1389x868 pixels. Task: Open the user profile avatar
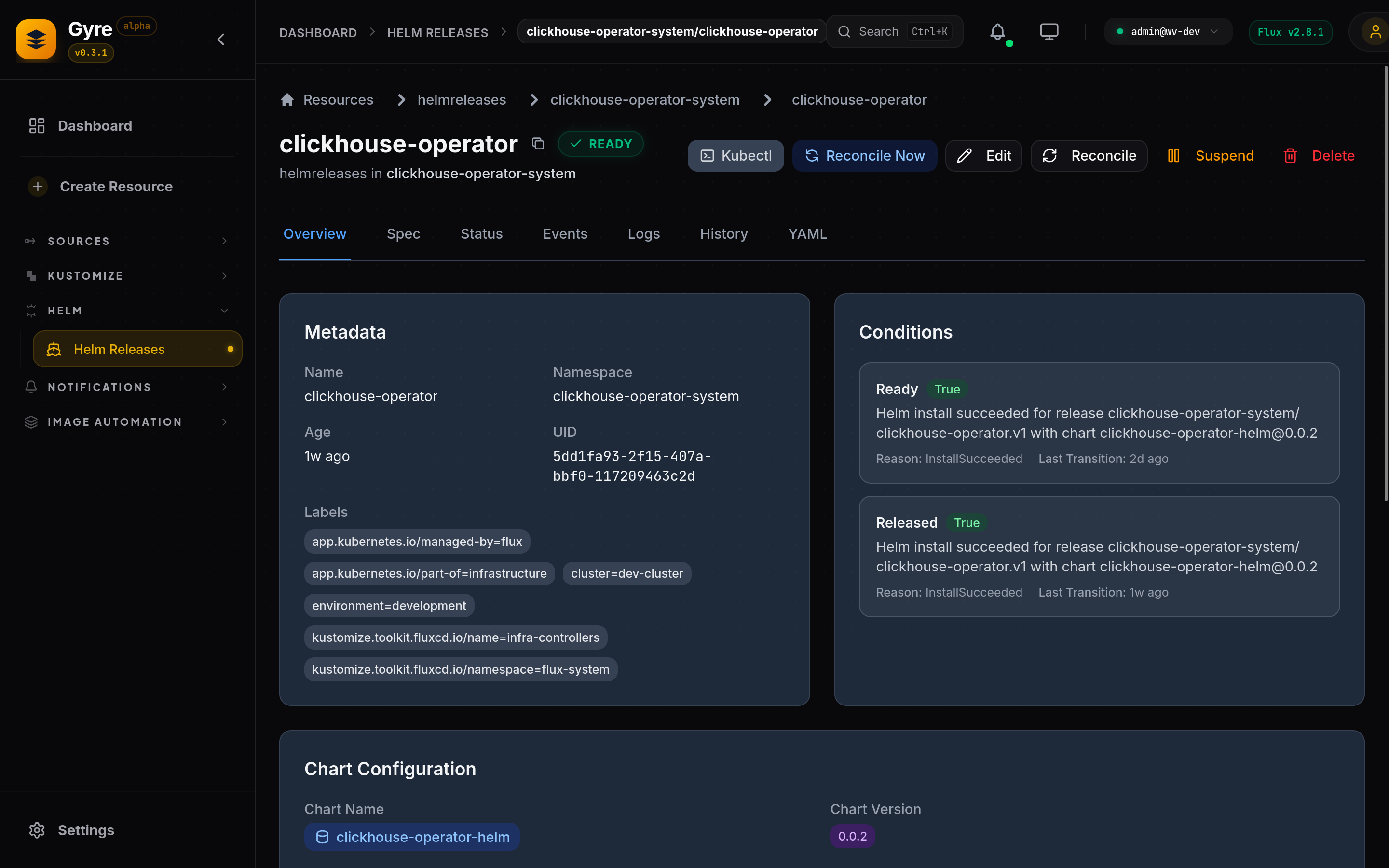1374,31
